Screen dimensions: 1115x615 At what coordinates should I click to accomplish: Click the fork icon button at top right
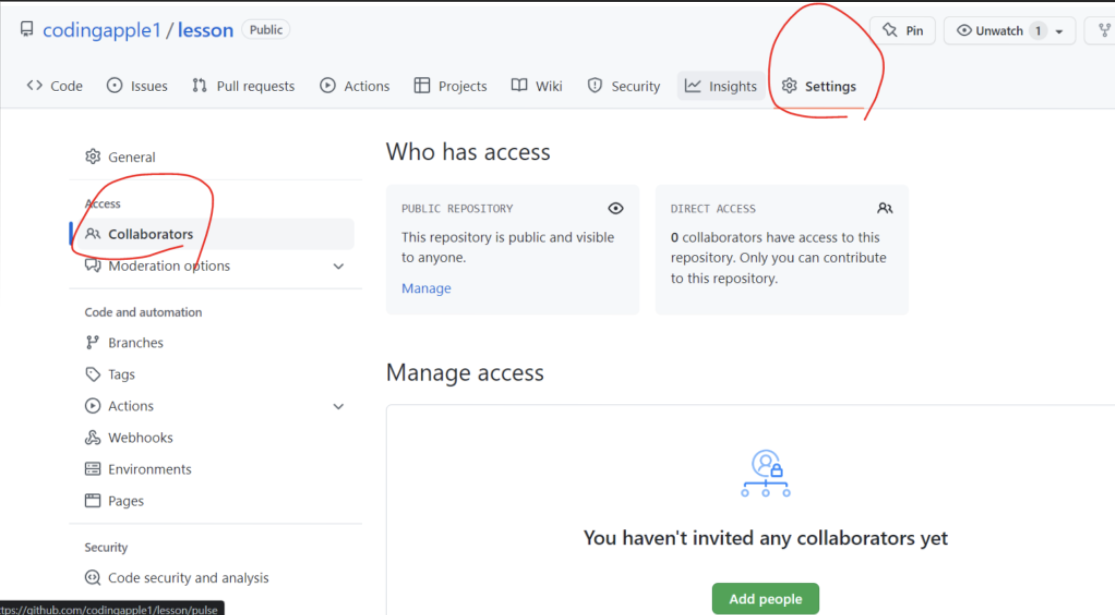(1104, 31)
